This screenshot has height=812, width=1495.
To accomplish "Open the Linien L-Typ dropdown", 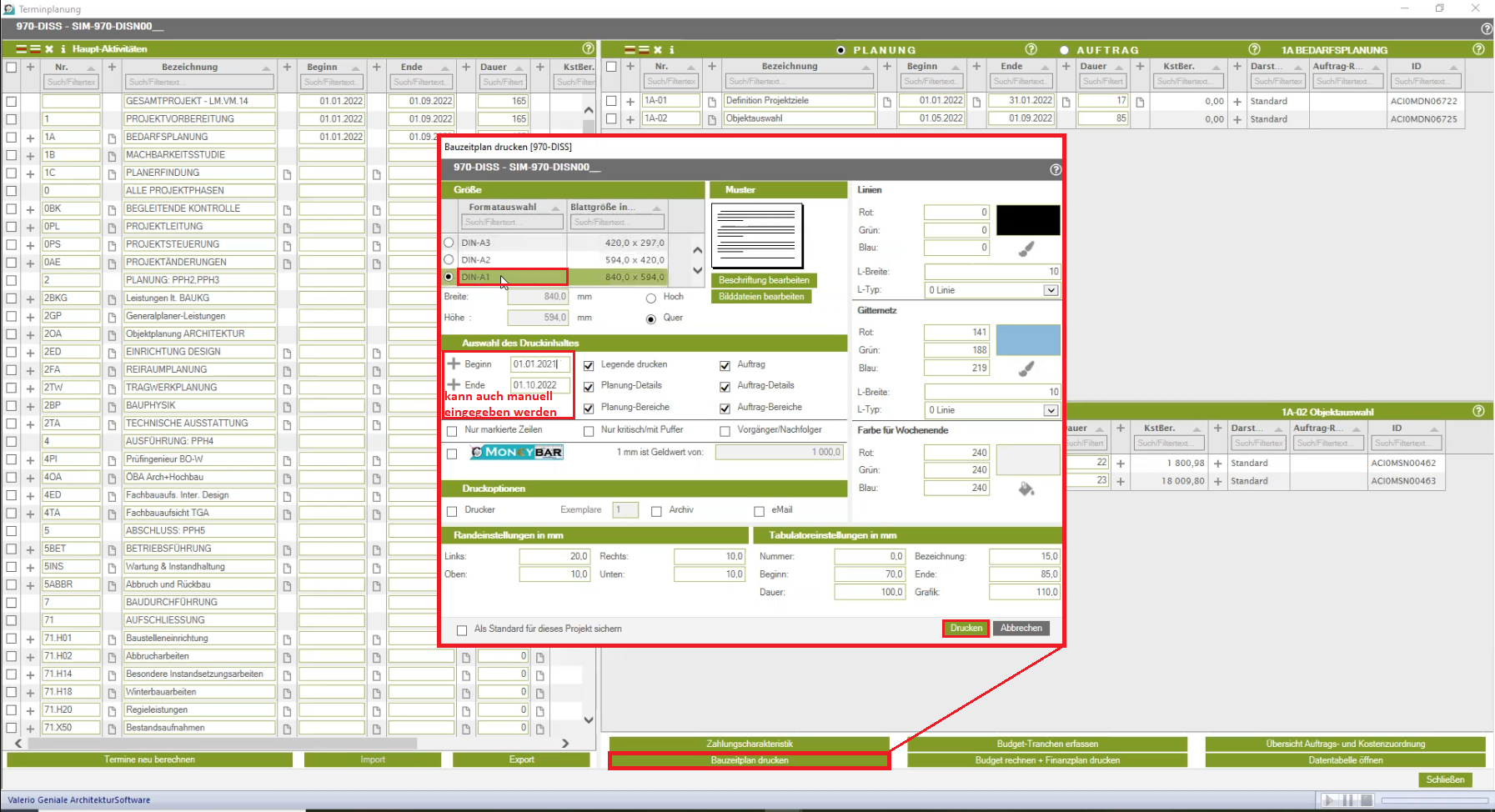I will click(x=1051, y=290).
